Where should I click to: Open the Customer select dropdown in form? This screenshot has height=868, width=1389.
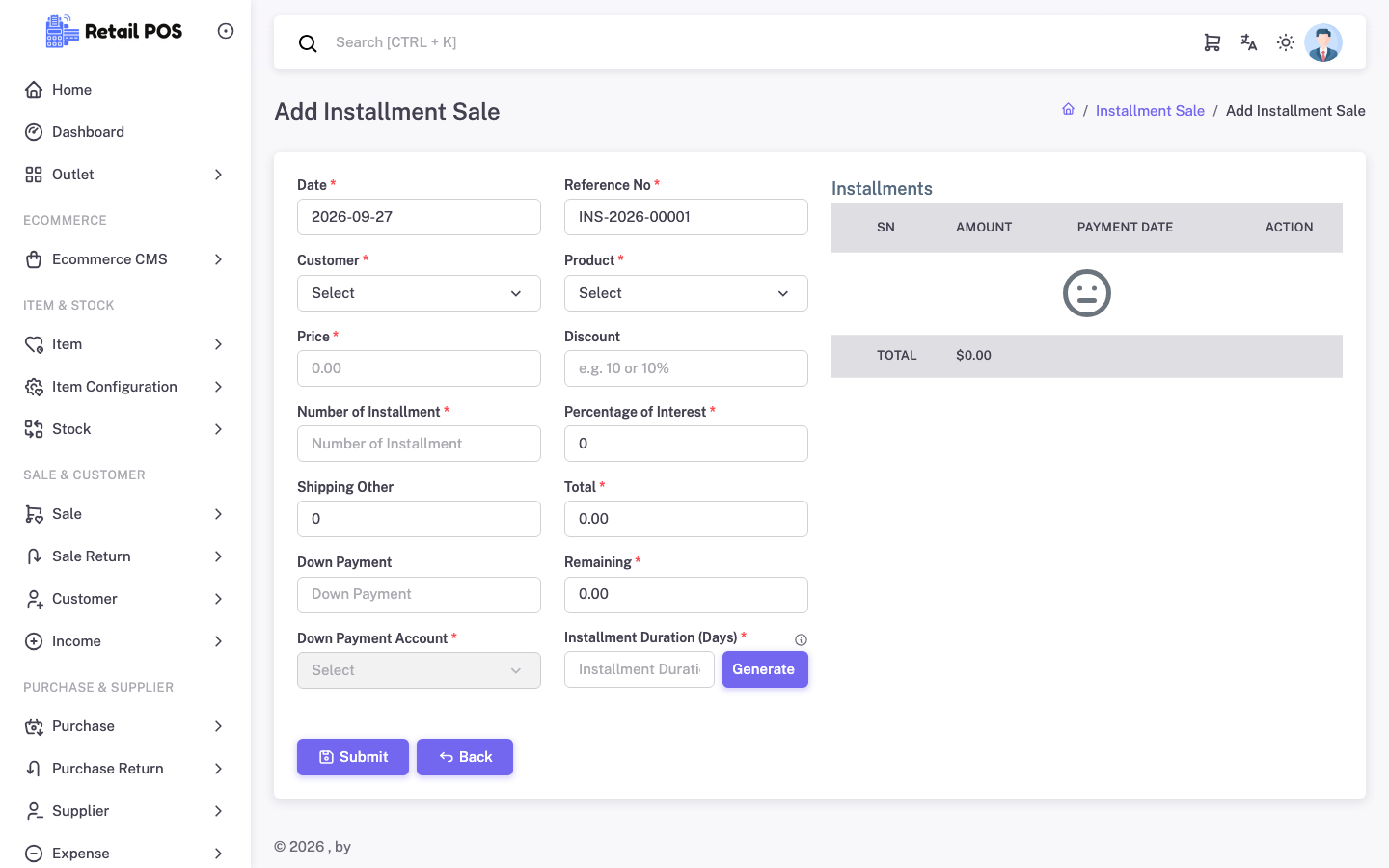[x=419, y=293]
